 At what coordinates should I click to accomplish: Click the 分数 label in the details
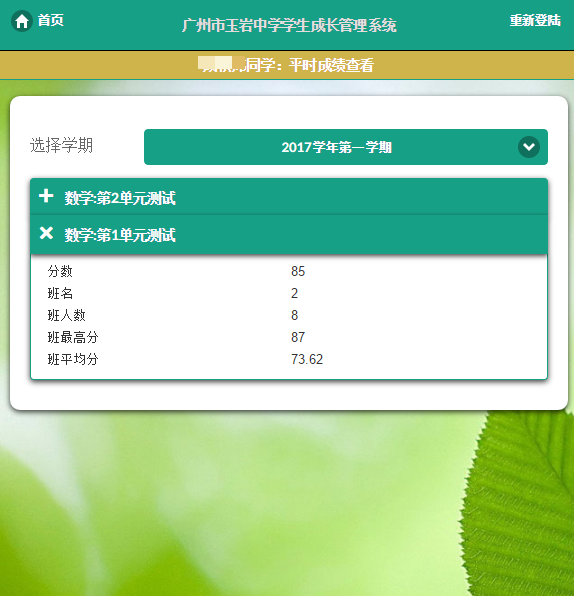tap(60, 271)
